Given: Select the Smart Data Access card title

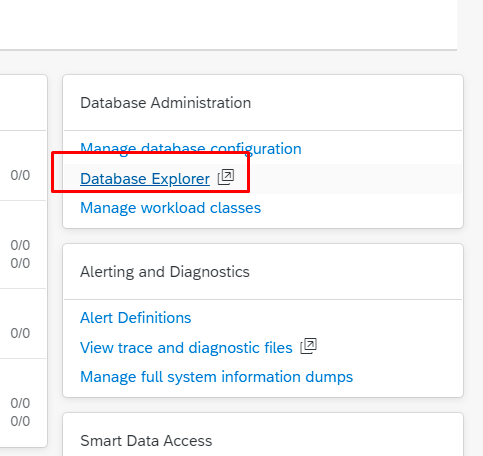Looking at the screenshot, I should pyautogui.click(x=146, y=441).
